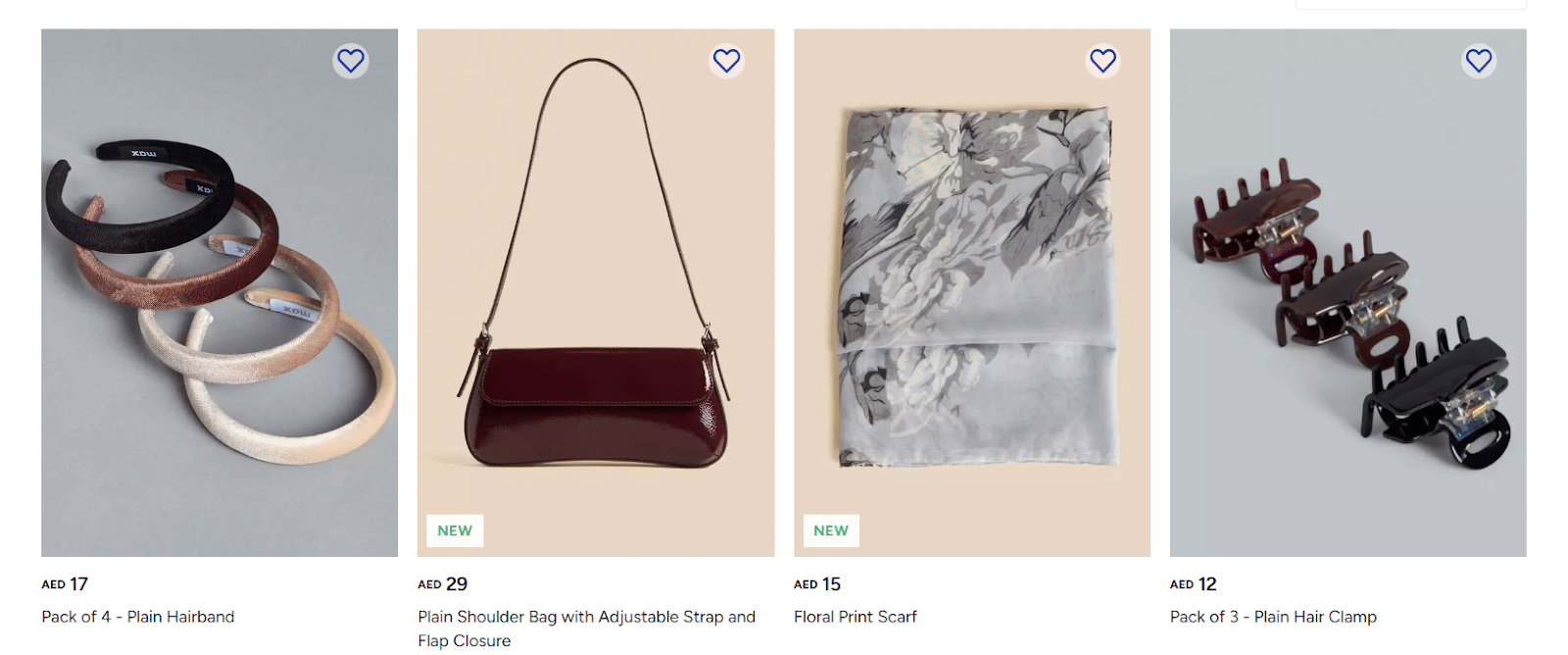Wishlist the Pack of 4 Plain Hairband
Screen dimensions: 1568x655
click(x=351, y=61)
